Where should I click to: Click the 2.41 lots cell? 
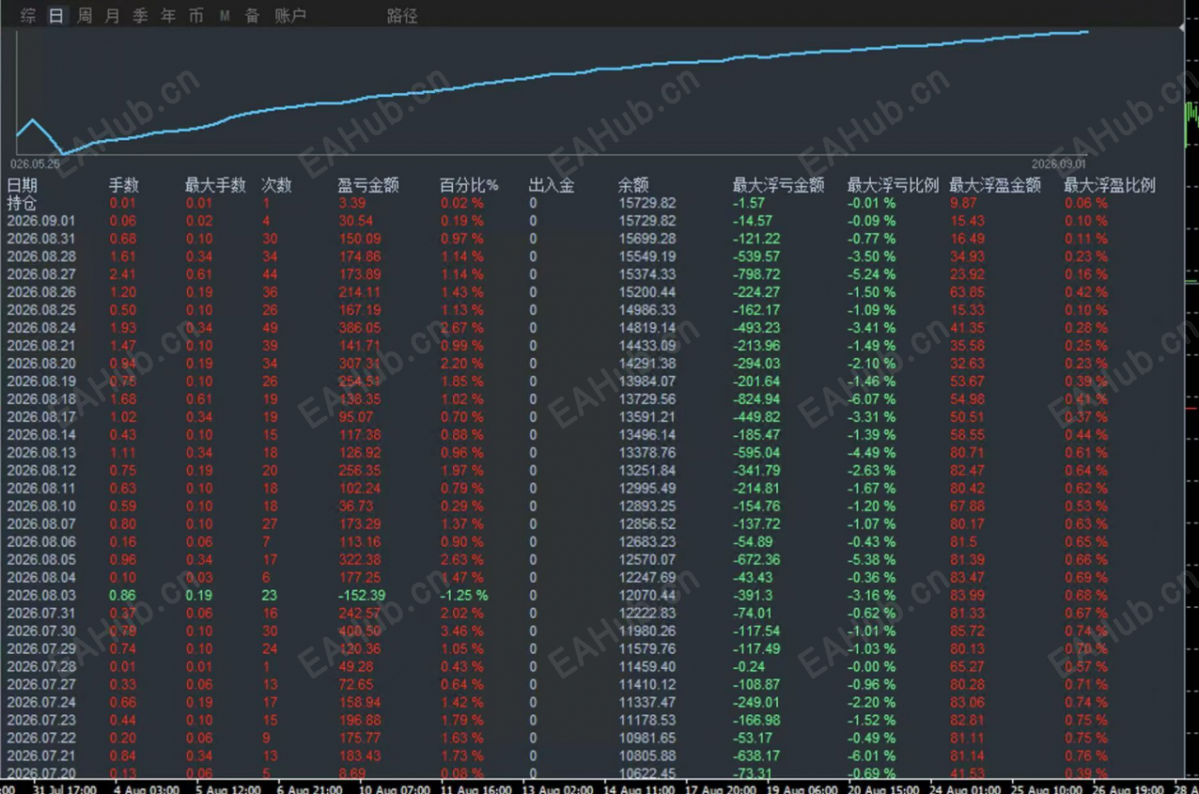pyautogui.click(x=122, y=274)
